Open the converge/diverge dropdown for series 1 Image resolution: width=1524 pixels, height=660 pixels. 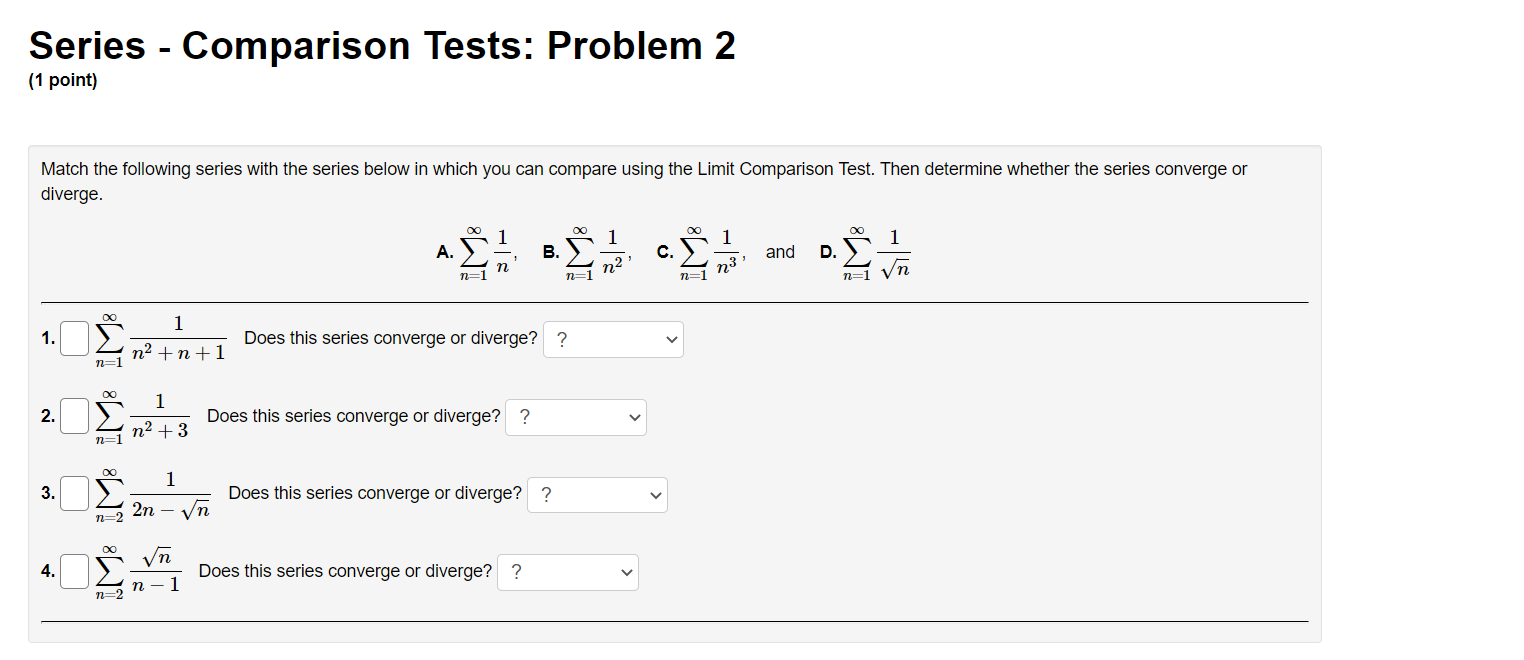click(x=612, y=339)
